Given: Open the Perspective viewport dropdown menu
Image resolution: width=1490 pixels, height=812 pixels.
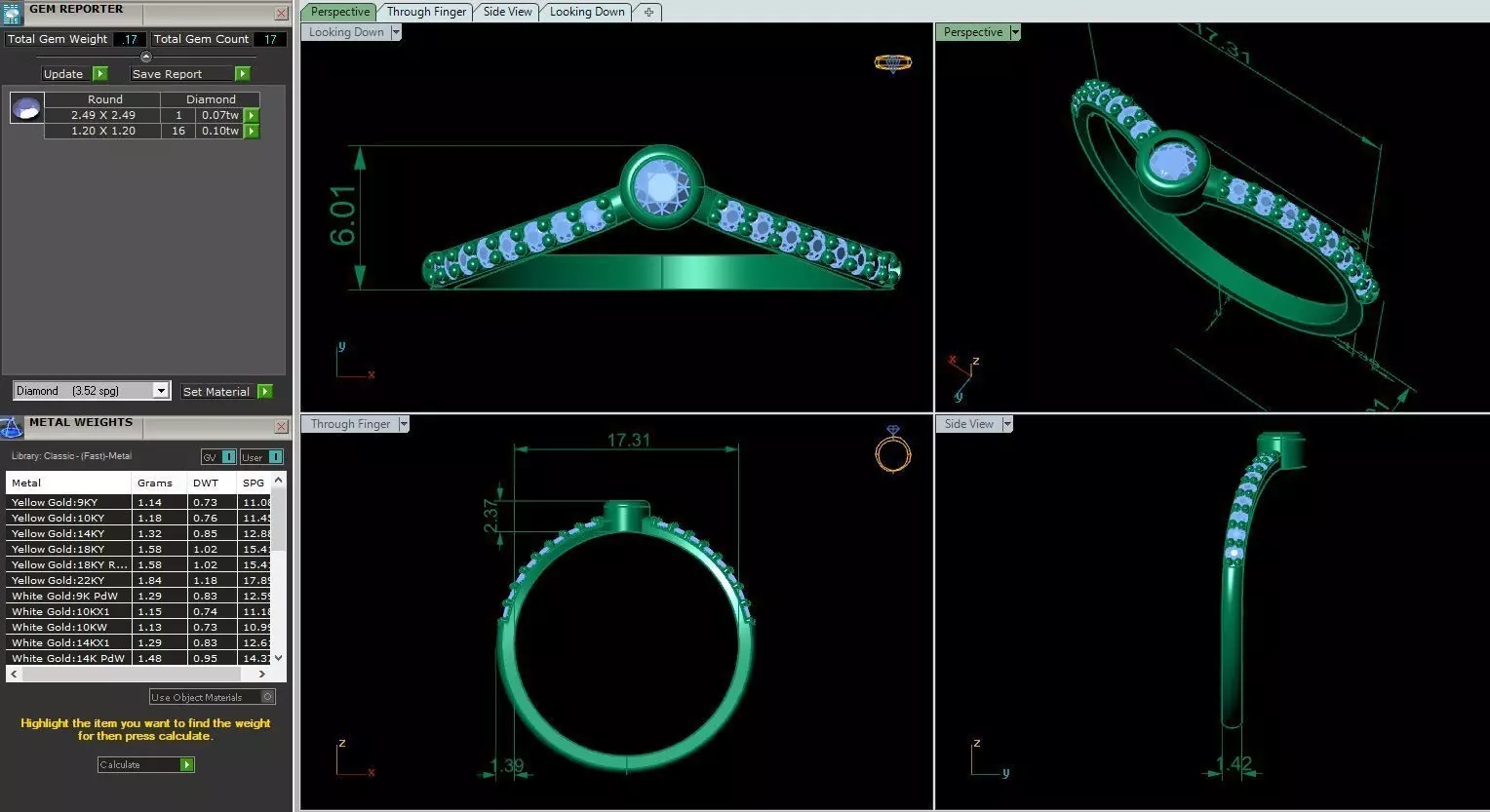Looking at the screenshot, I should (x=1015, y=32).
